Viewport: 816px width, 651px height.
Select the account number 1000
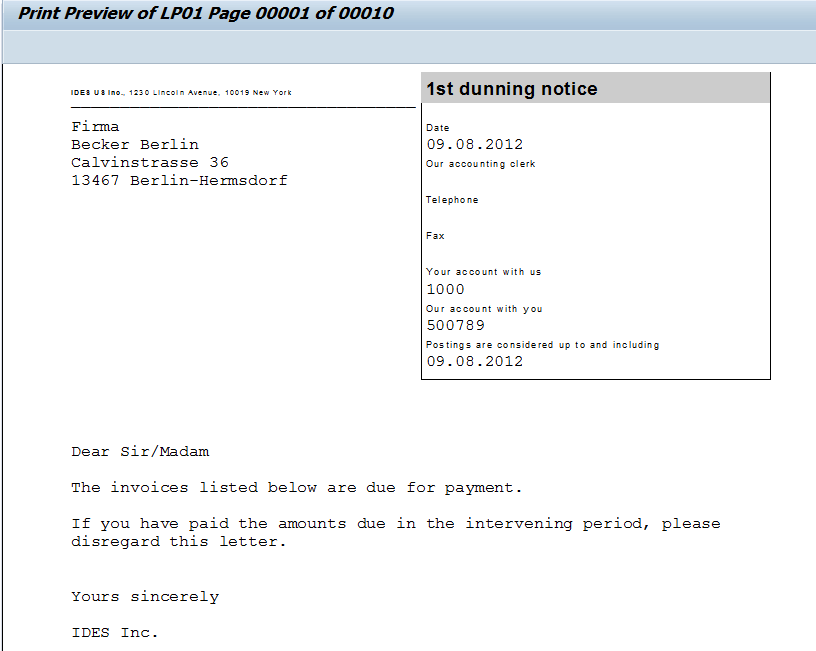tap(445, 289)
